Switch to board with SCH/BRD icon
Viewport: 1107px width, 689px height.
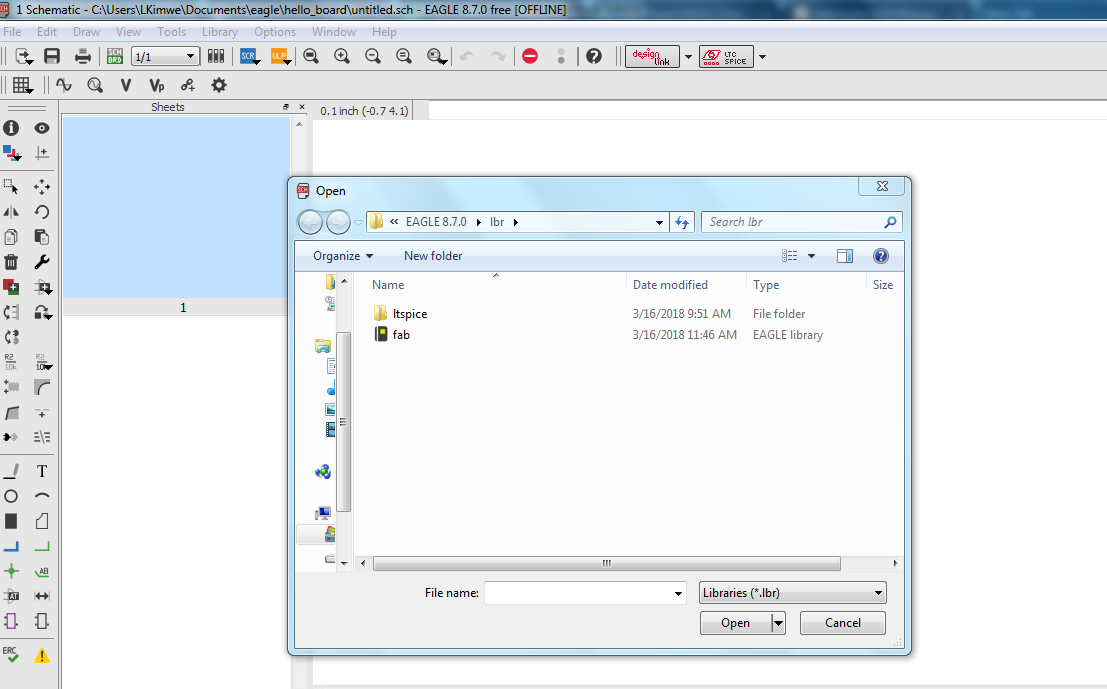click(114, 56)
